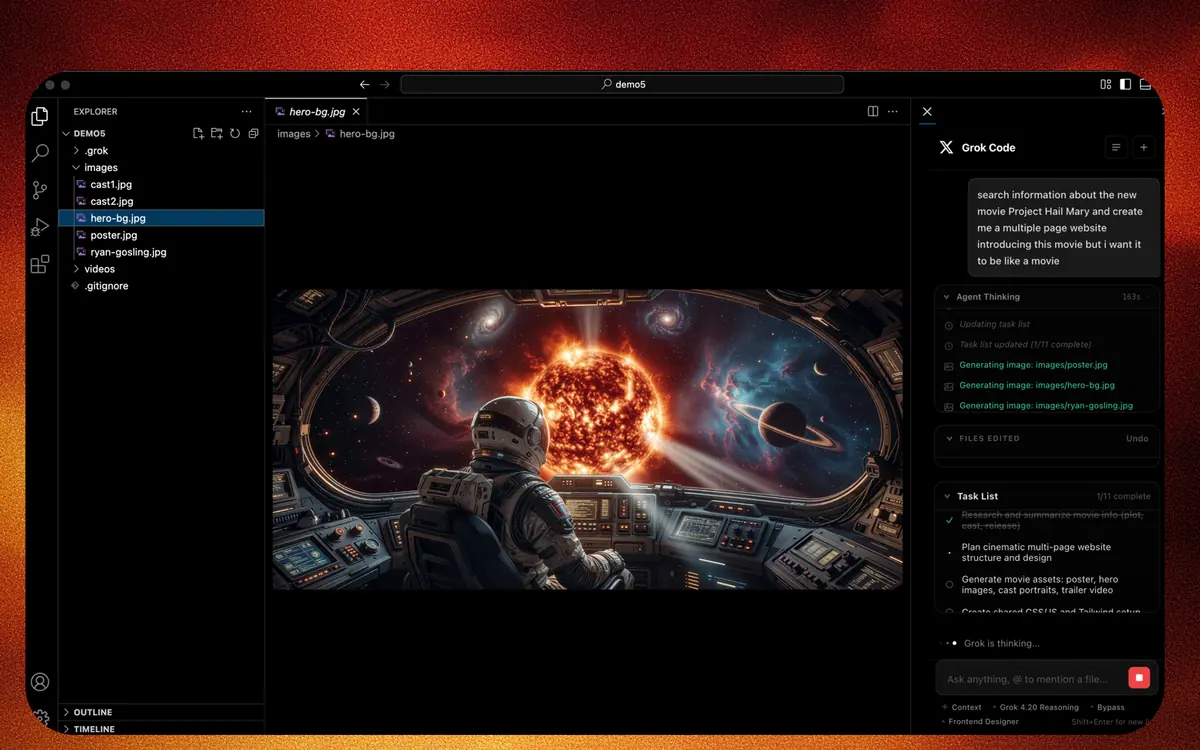The image size is (1200, 750).
Task: Click the Generate movie assets task circle
Action: (949, 585)
